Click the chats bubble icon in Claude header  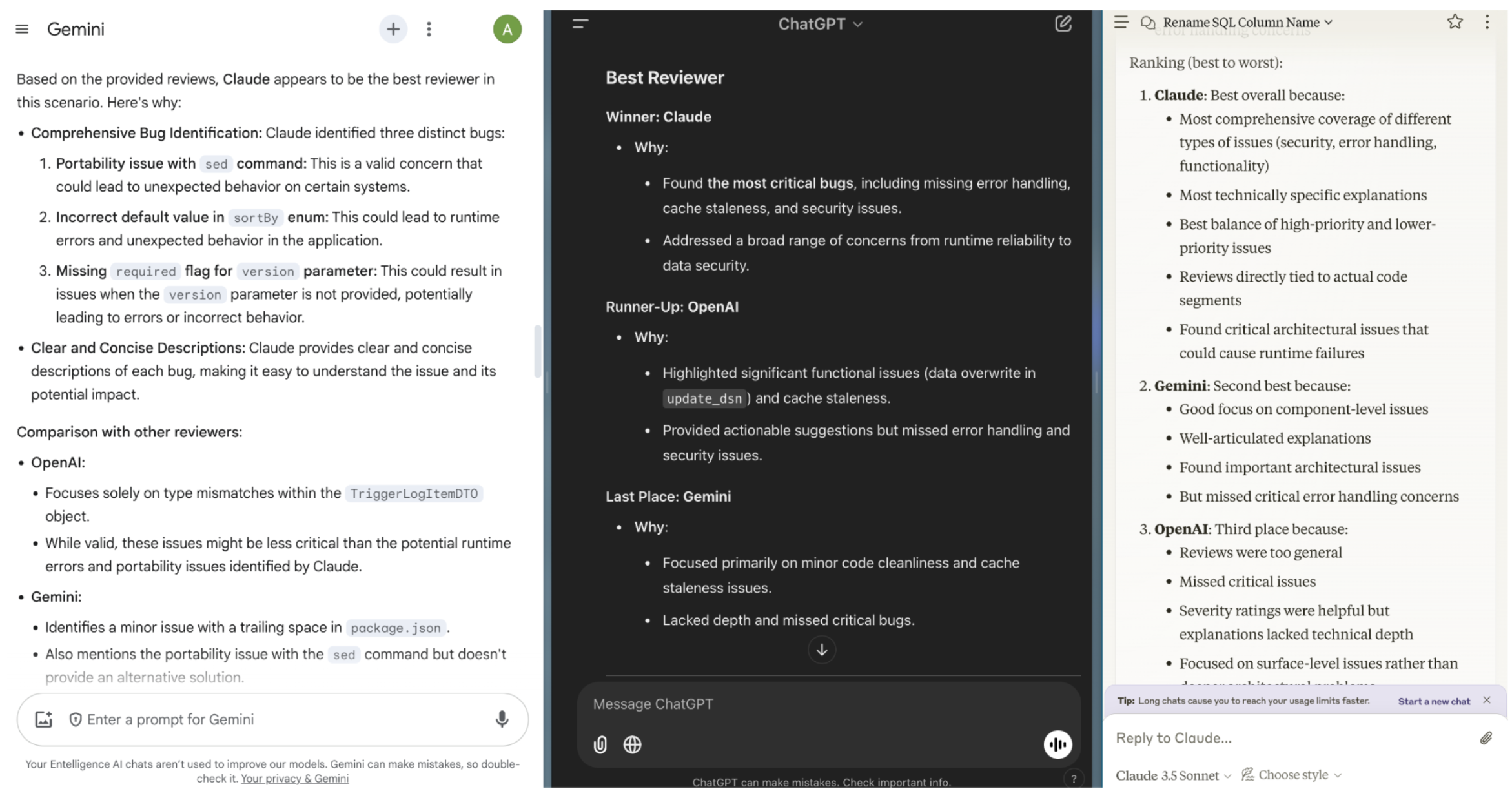coord(1148,23)
